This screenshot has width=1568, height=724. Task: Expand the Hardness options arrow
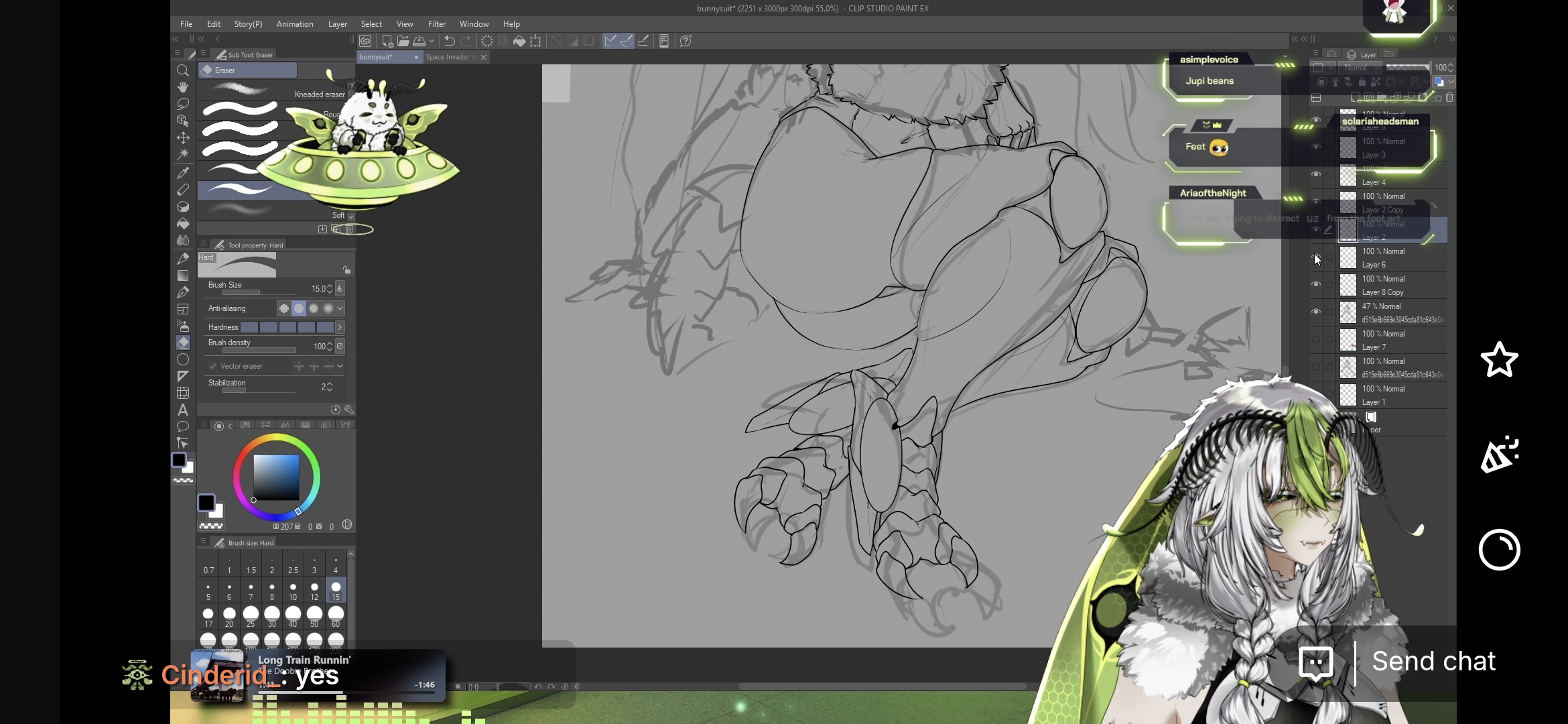[340, 327]
